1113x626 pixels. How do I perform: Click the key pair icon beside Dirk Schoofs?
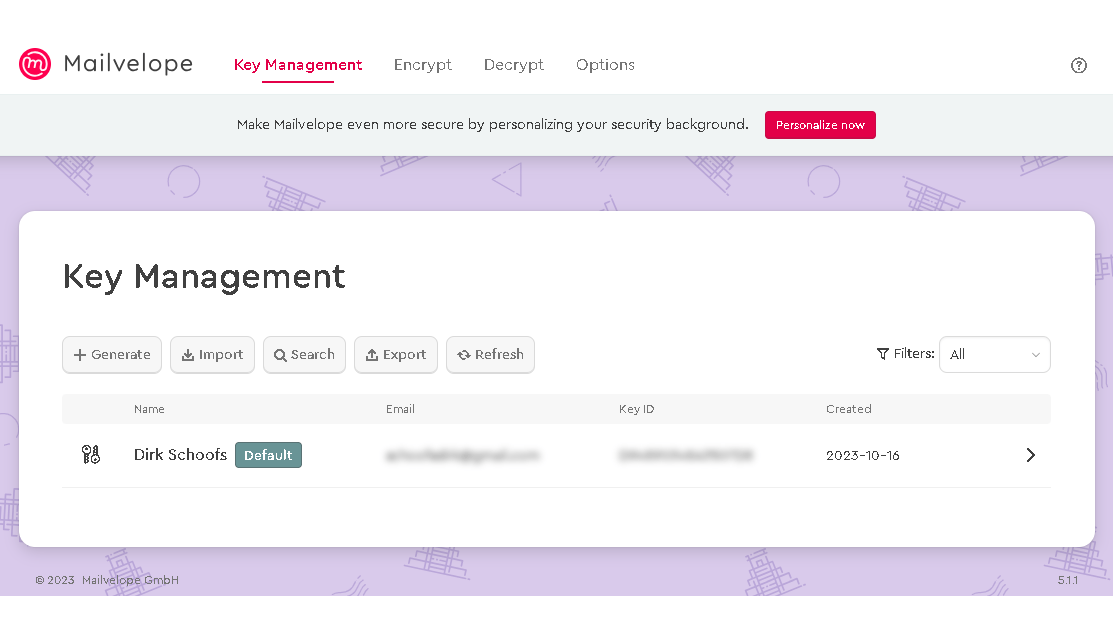(91, 454)
